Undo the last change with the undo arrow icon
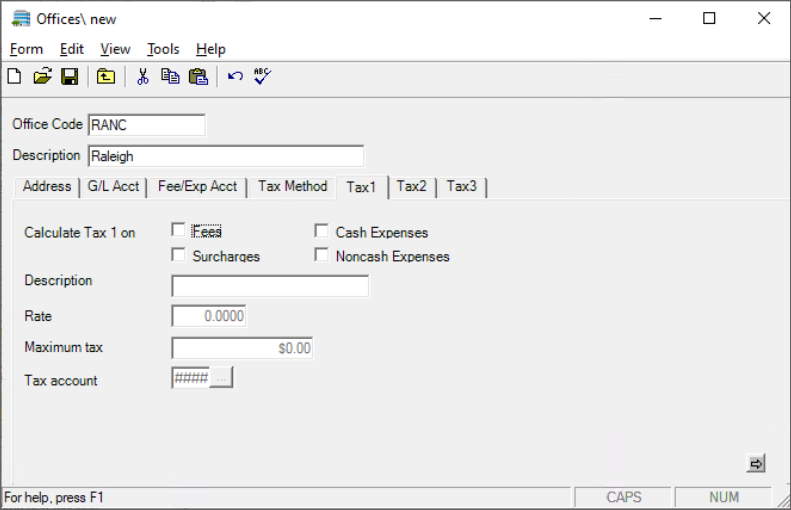 point(235,77)
